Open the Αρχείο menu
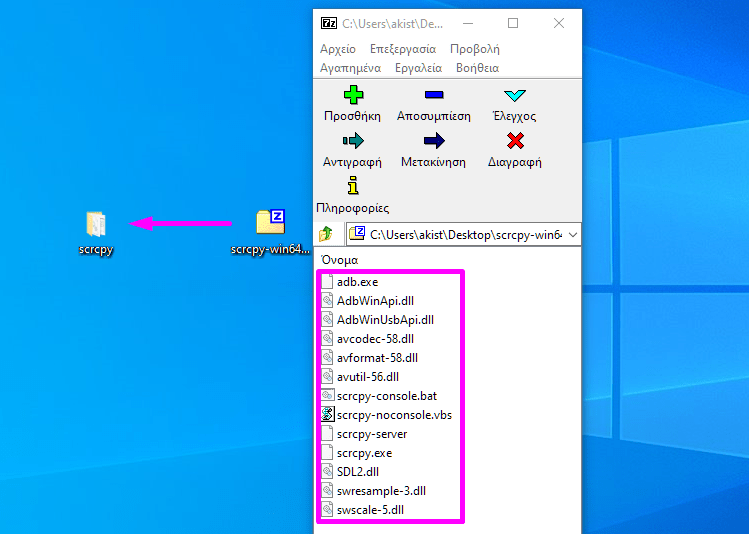The height and width of the screenshot is (534, 749). (338, 49)
